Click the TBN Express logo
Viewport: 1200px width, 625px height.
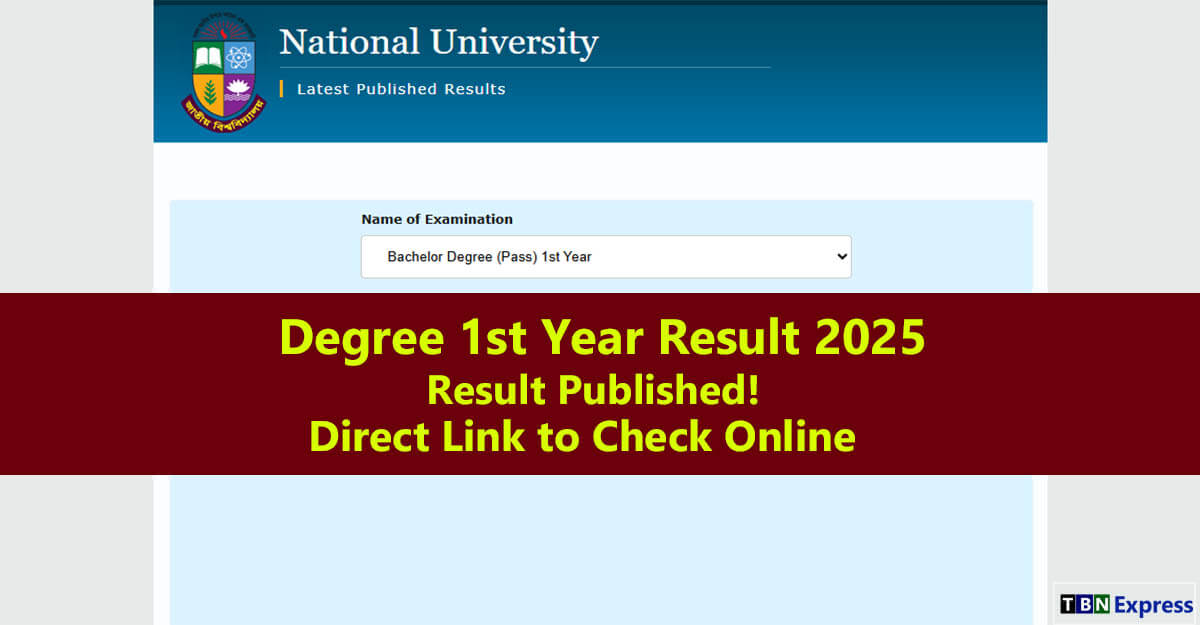pos(1126,604)
